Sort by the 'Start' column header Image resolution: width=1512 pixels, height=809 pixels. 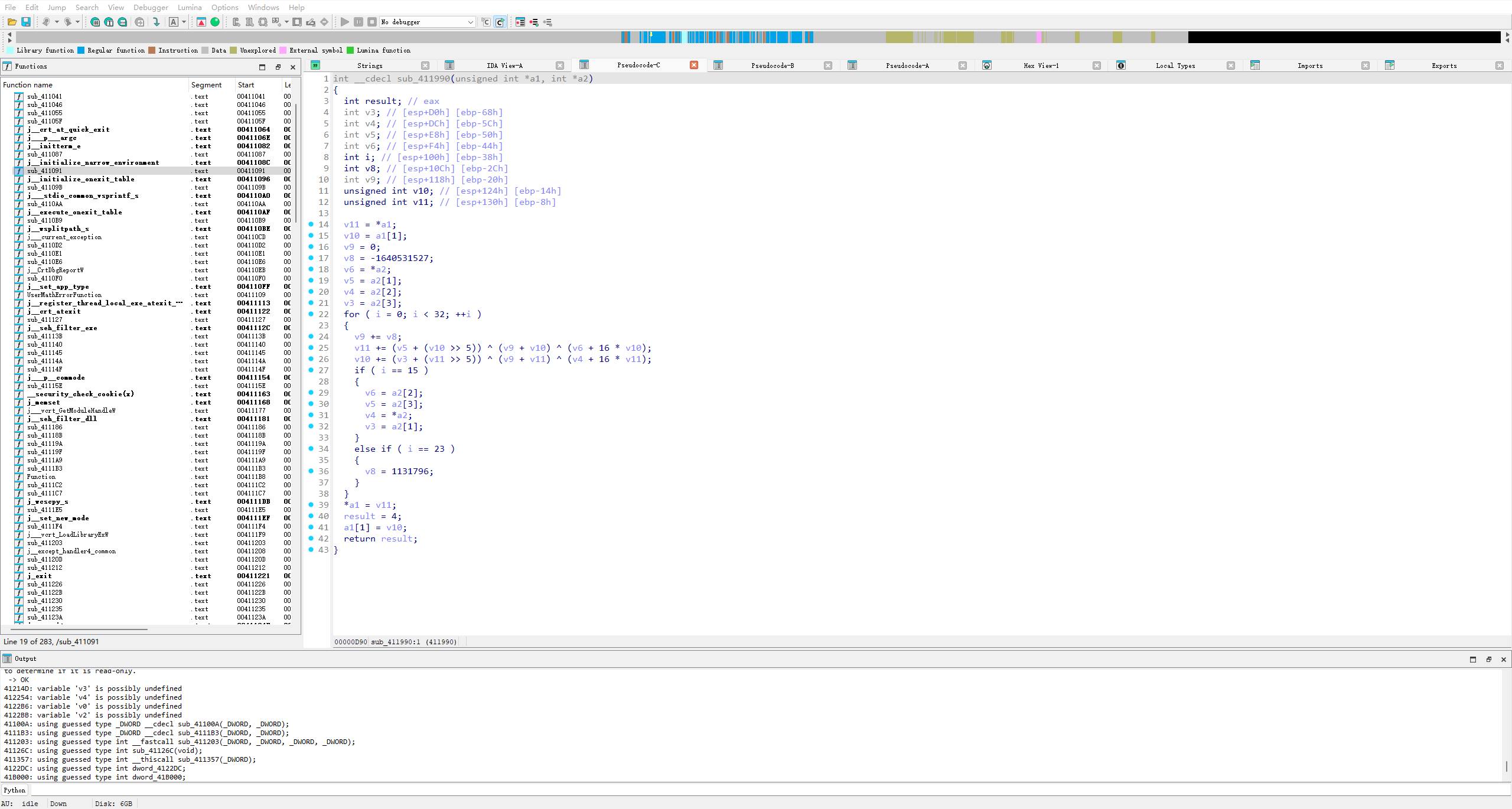[x=258, y=84]
